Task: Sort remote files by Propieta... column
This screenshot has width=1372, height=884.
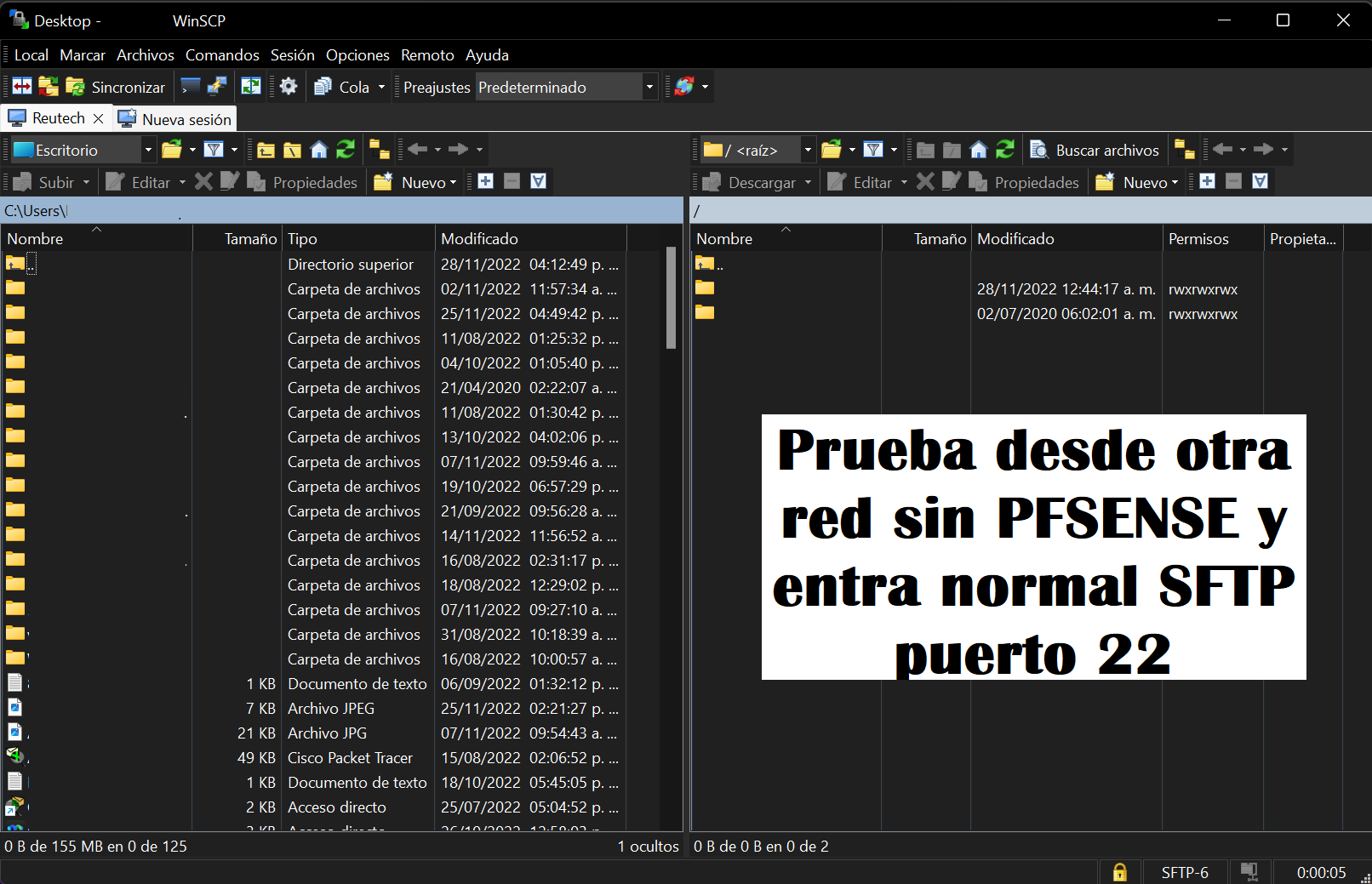Action: click(x=1303, y=238)
